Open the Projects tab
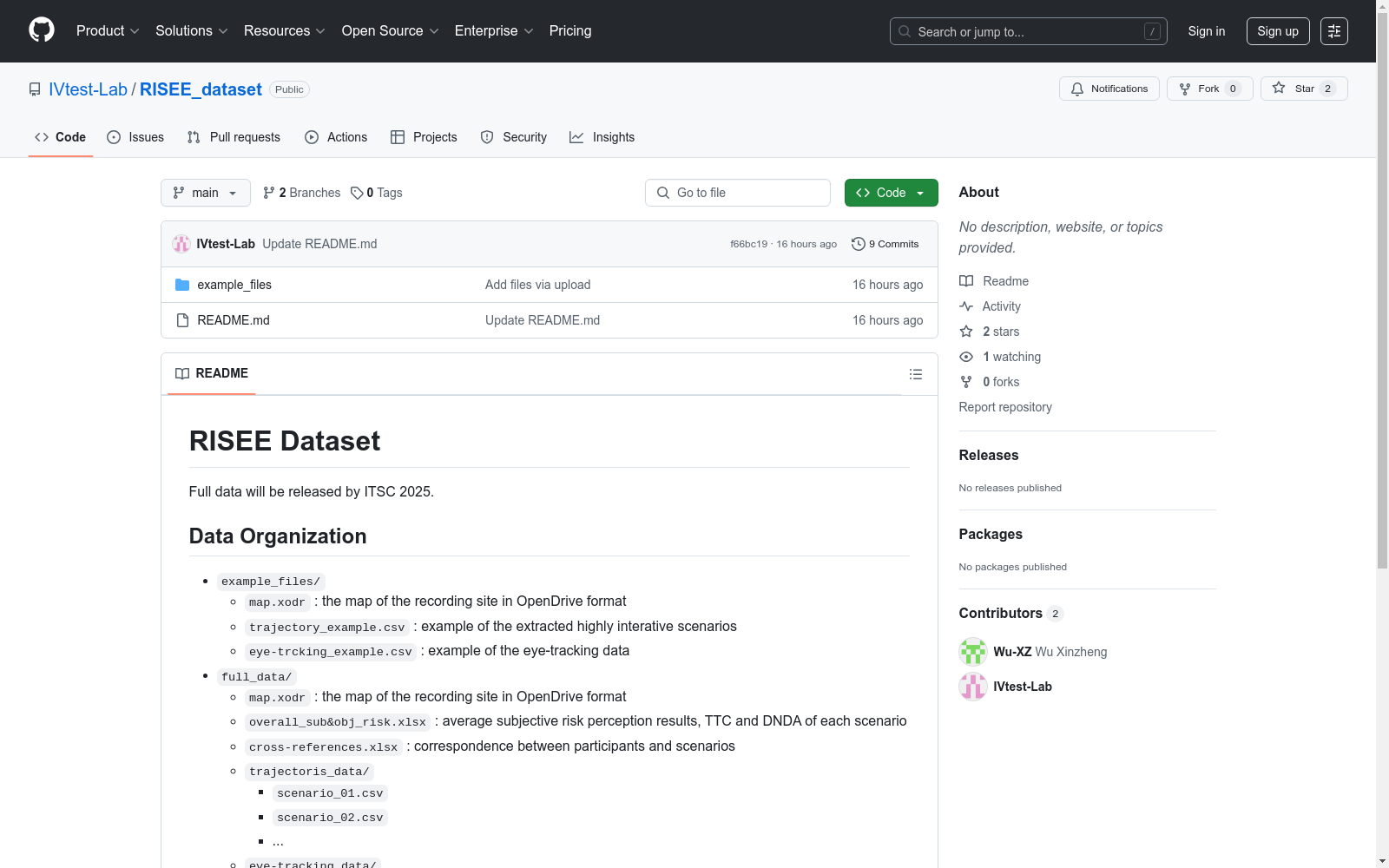This screenshot has height=868, width=1389. 424,137
